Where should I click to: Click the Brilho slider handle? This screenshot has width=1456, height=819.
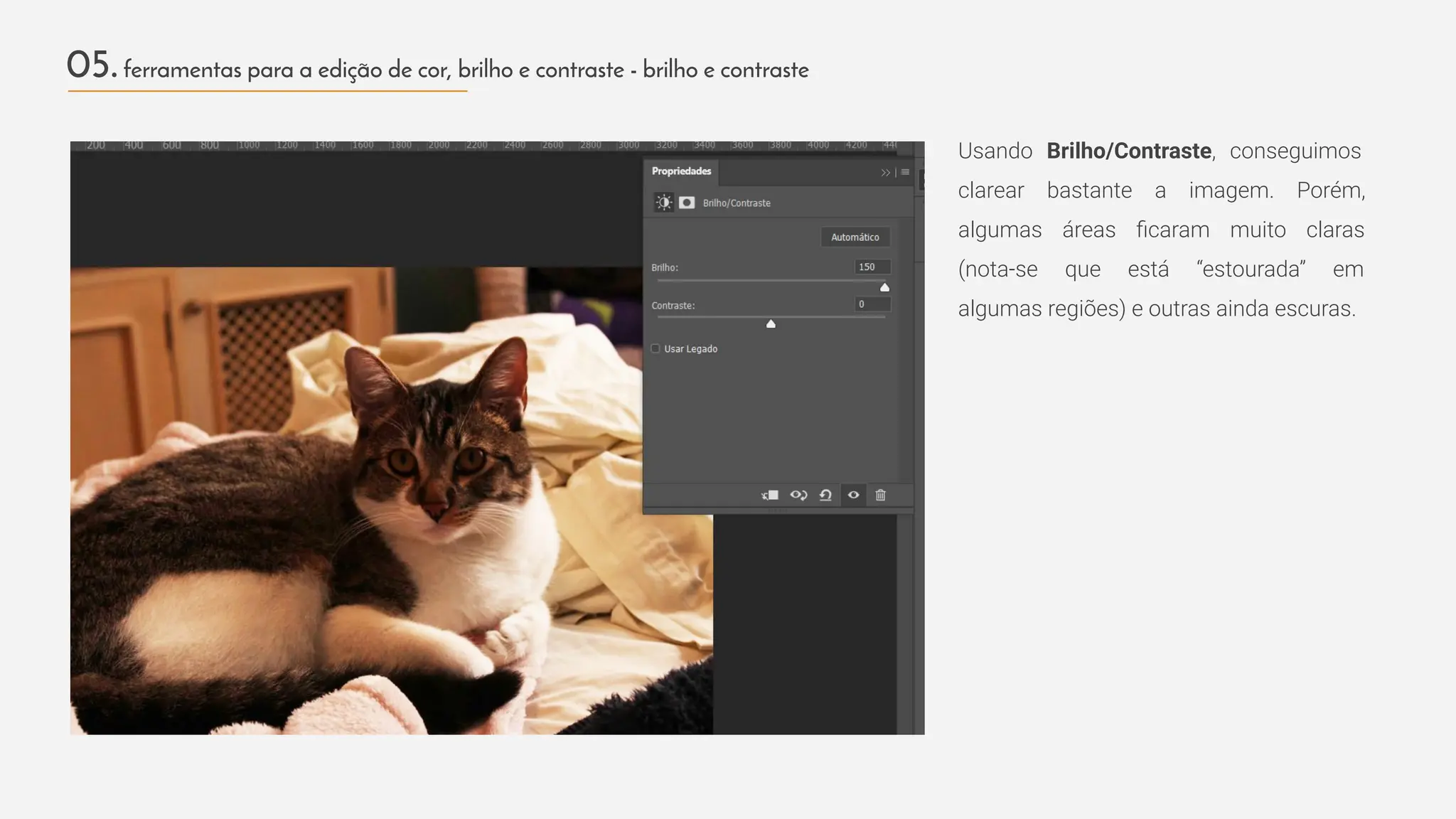point(884,287)
